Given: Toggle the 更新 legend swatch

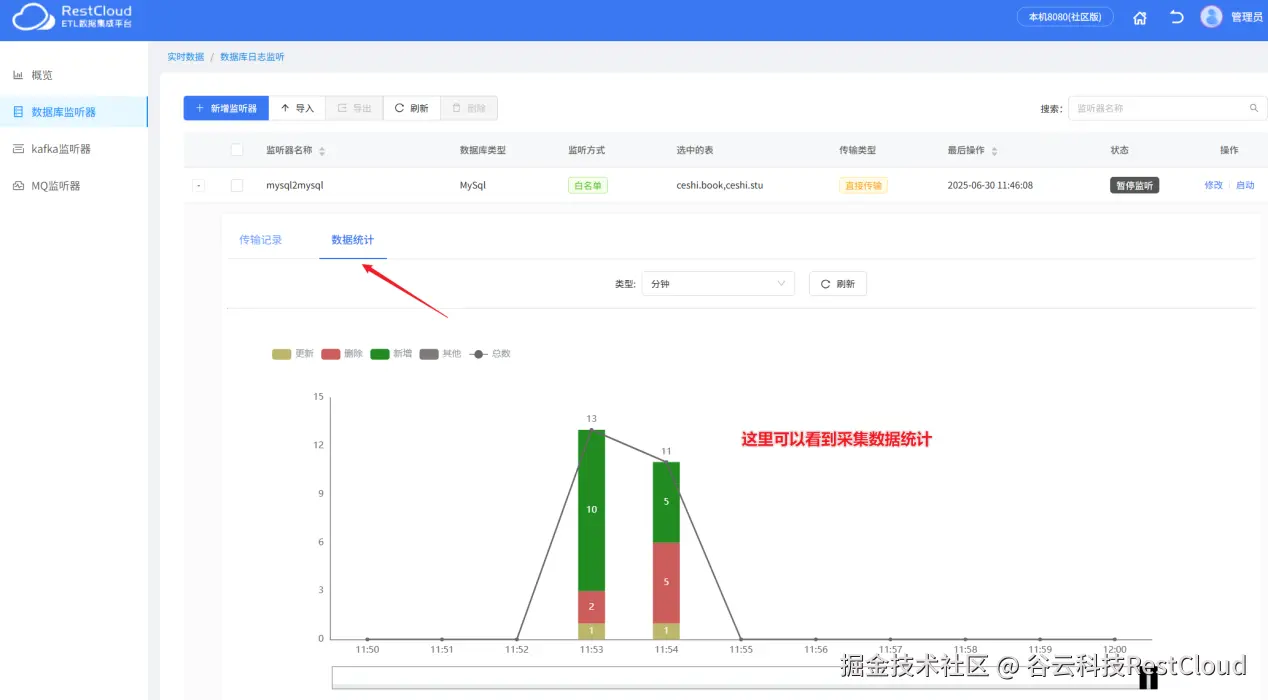Looking at the screenshot, I should pos(281,354).
